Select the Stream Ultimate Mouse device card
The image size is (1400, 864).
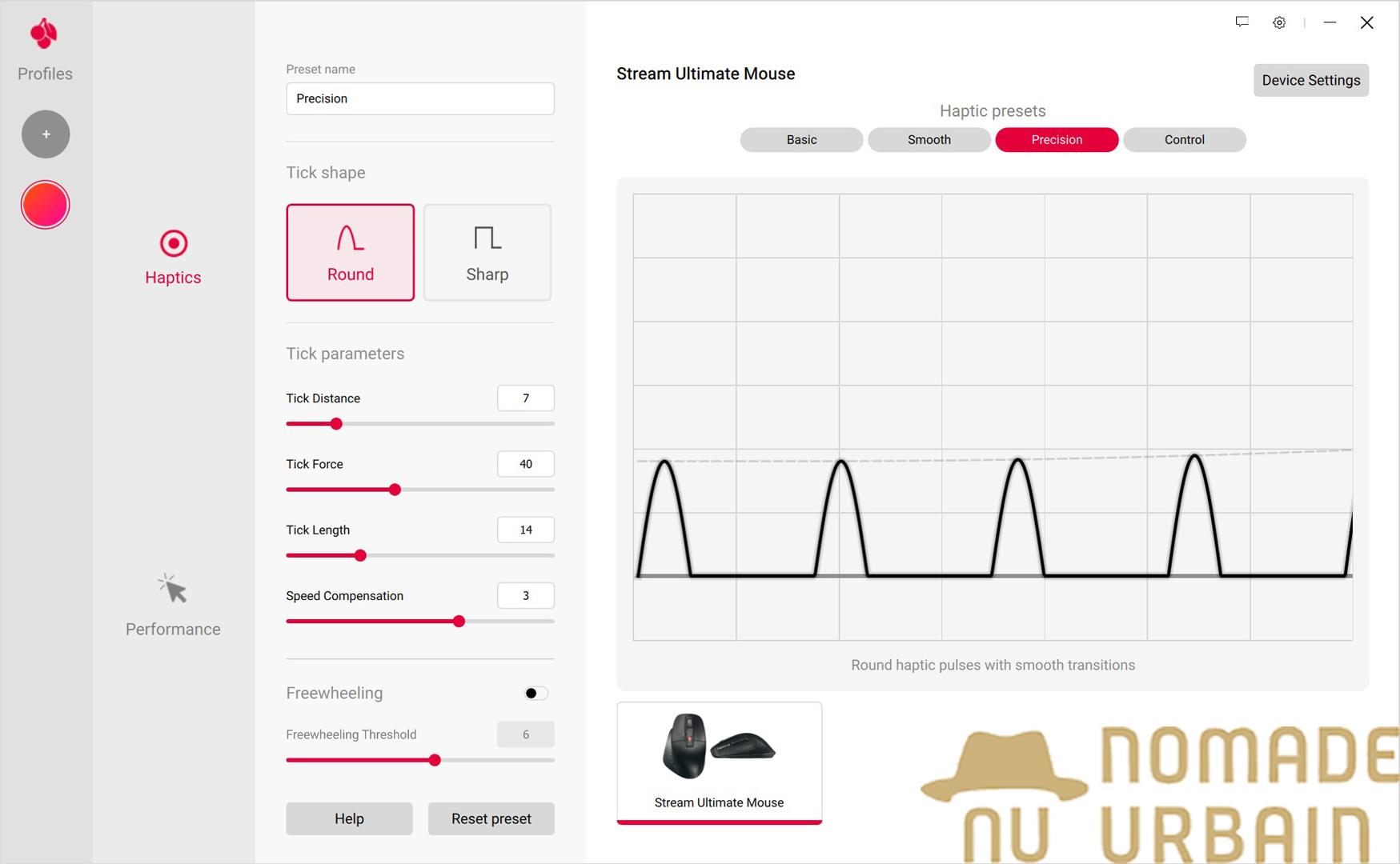pyautogui.click(x=719, y=762)
